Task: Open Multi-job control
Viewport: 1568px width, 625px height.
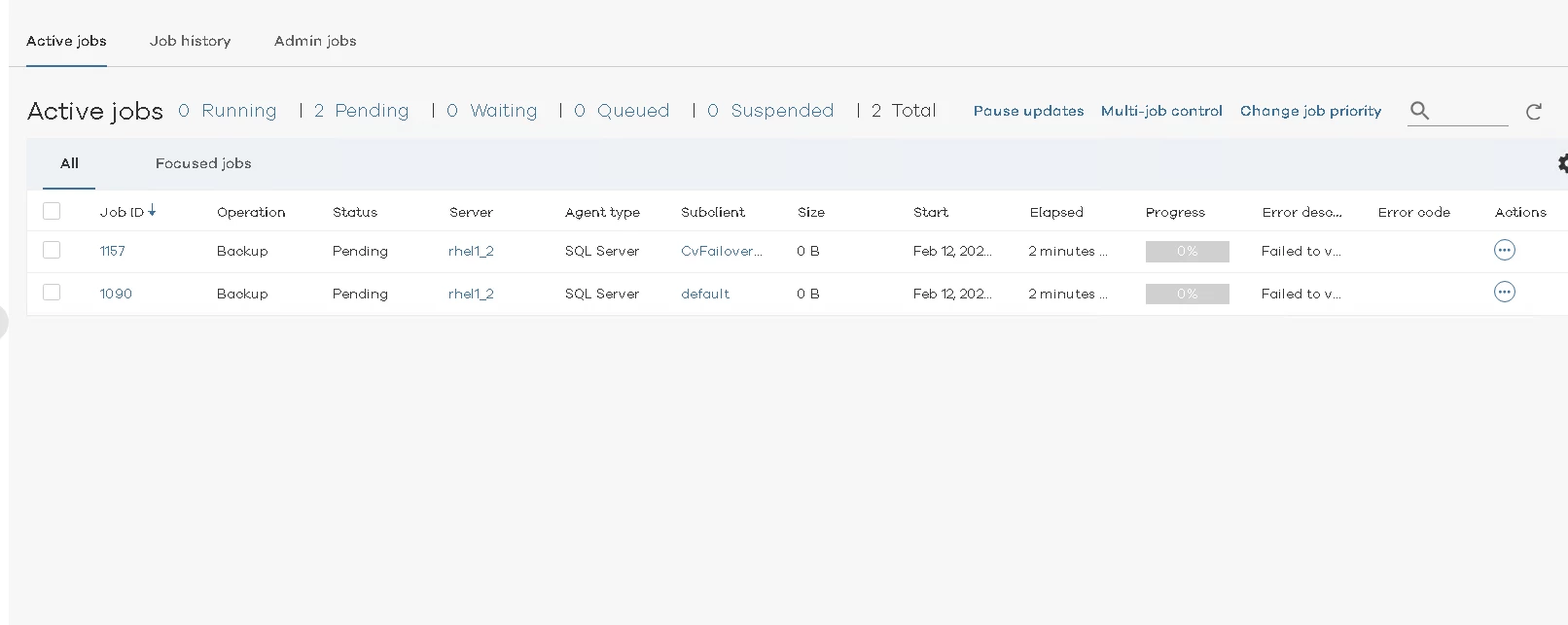Action: coord(1161,111)
